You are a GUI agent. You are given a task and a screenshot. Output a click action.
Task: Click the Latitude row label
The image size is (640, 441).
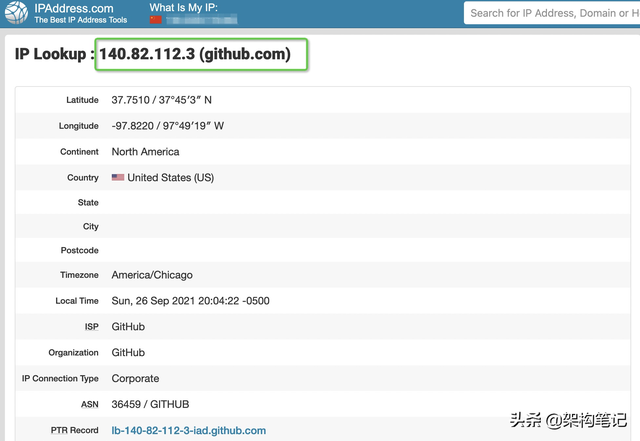(x=82, y=100)
